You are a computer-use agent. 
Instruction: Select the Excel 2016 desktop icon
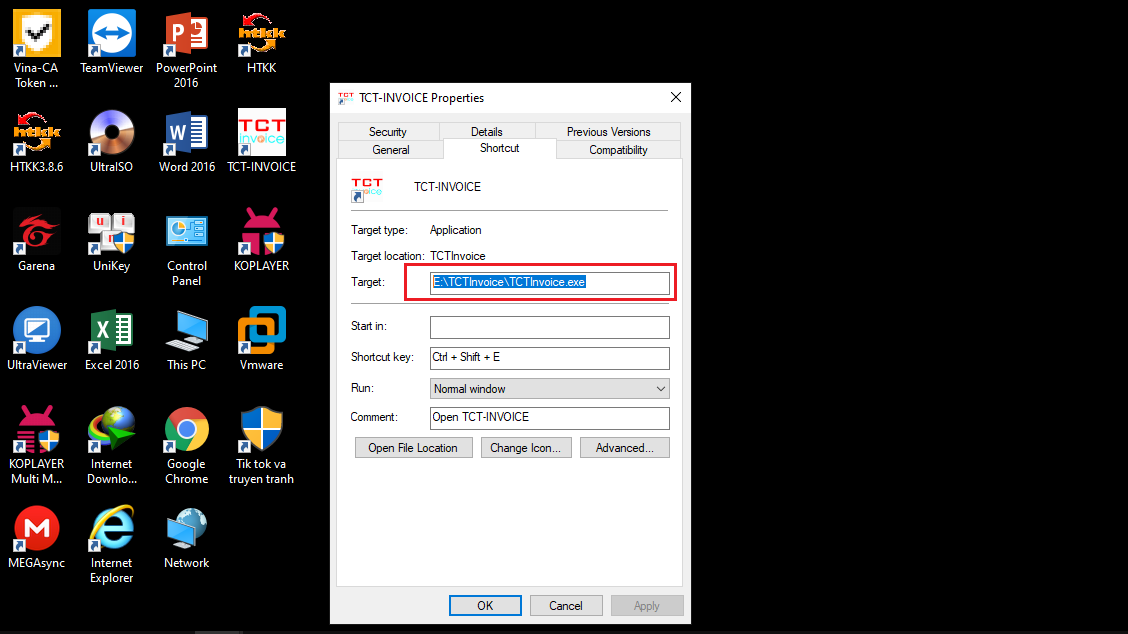[112, 339]
